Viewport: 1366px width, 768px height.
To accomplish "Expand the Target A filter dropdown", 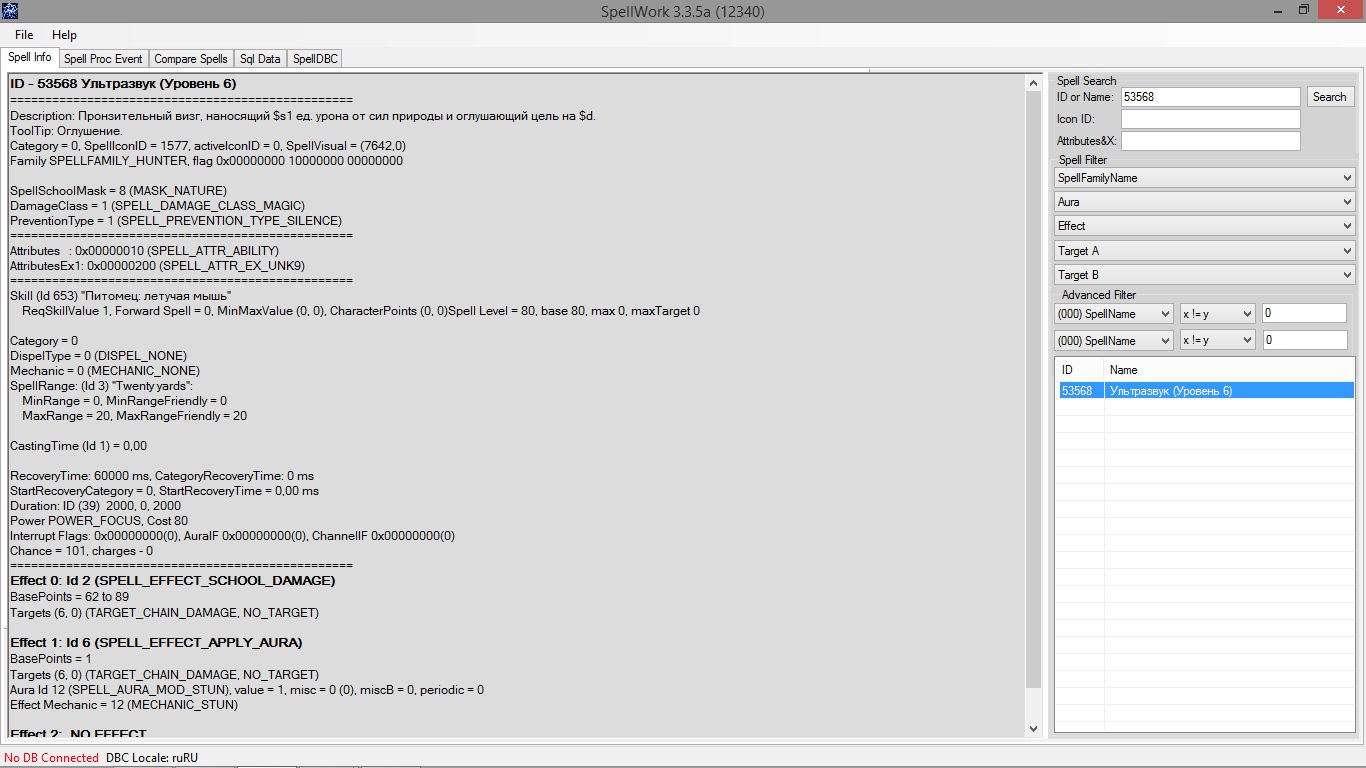I will 1205,251.
